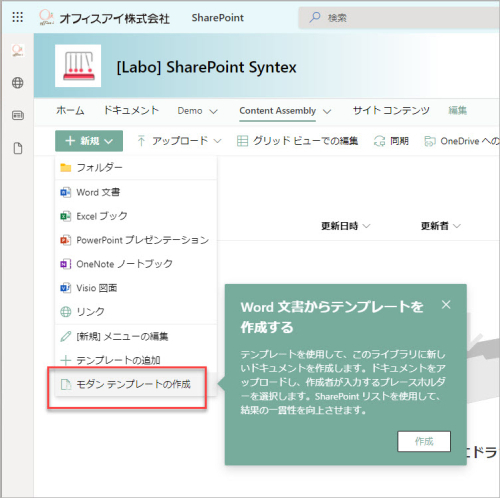Click the upload arrow icon
Image resolution: width=500 pixels, height=498 pixels.
(141, 141)
